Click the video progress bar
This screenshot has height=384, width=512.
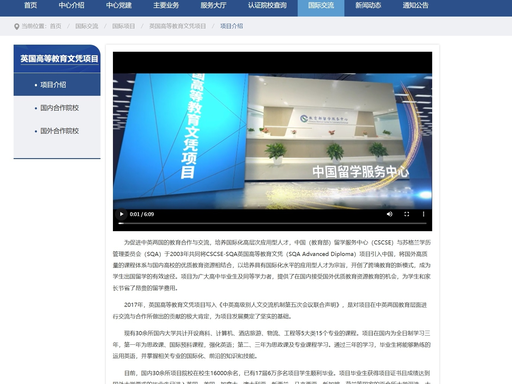coord(273,223)
